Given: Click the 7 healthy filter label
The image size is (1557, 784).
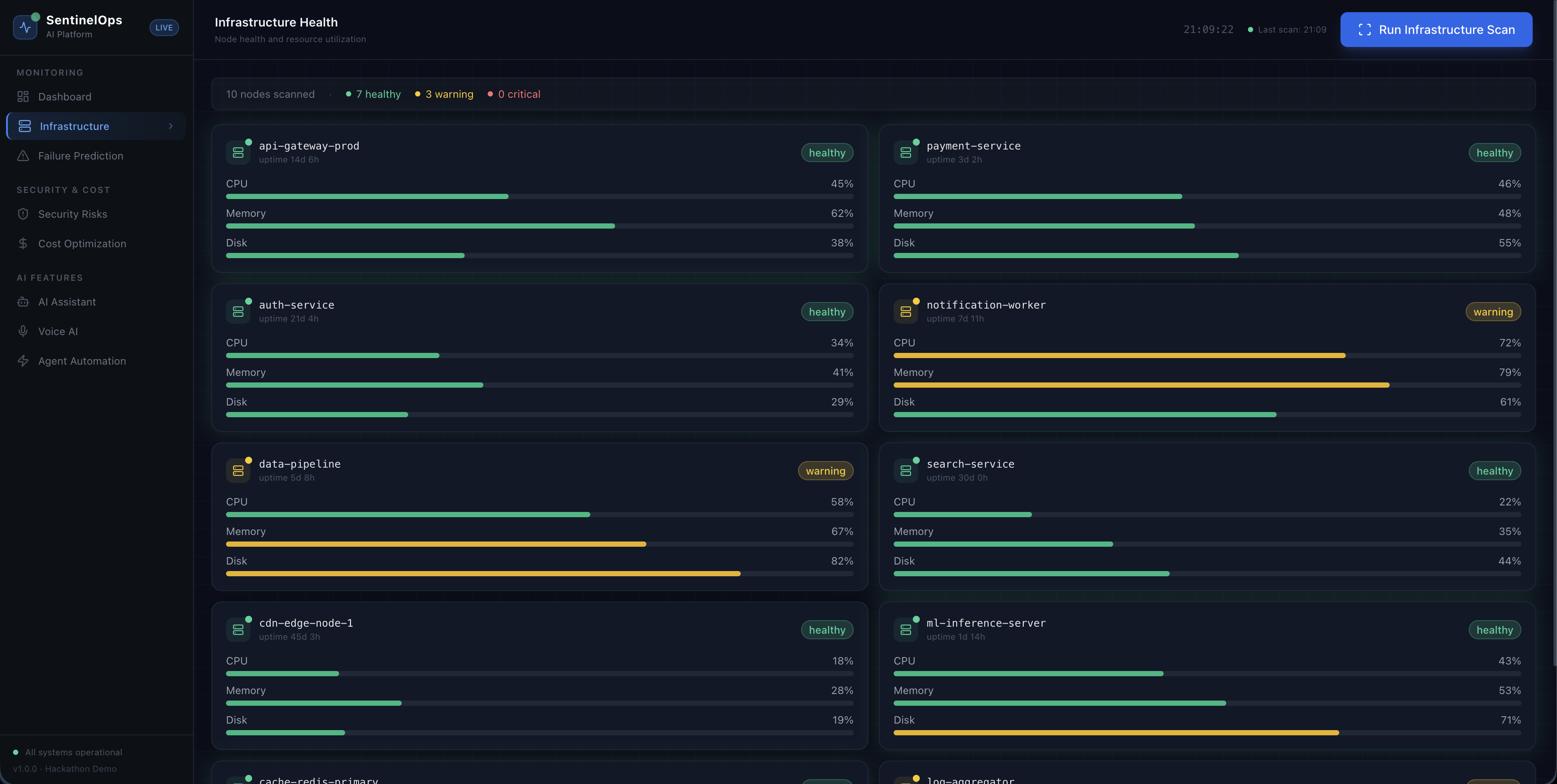Looking at the screenshot, I should point(378,94).
